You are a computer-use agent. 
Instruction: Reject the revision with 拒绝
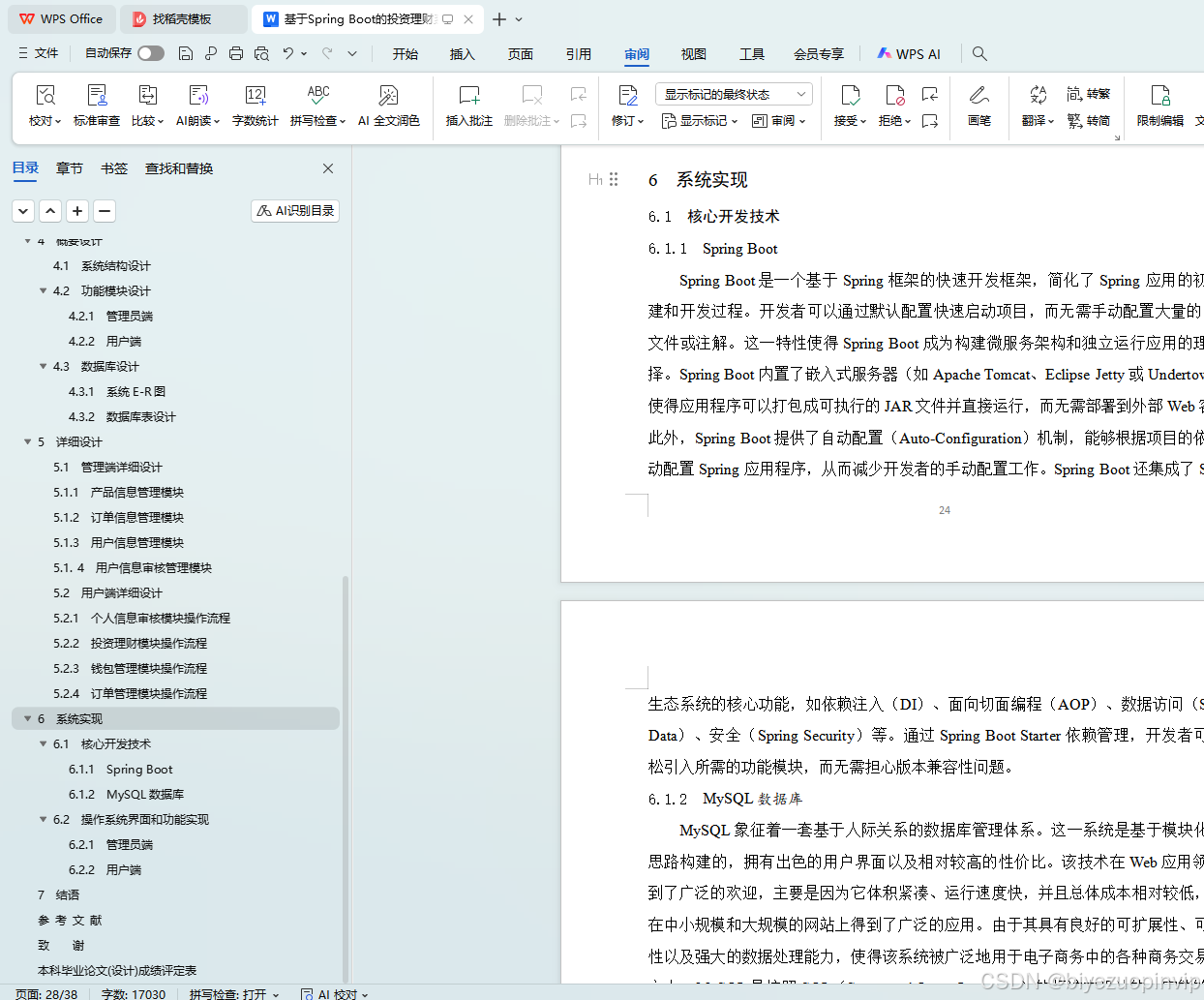click(x=894, y=106)
